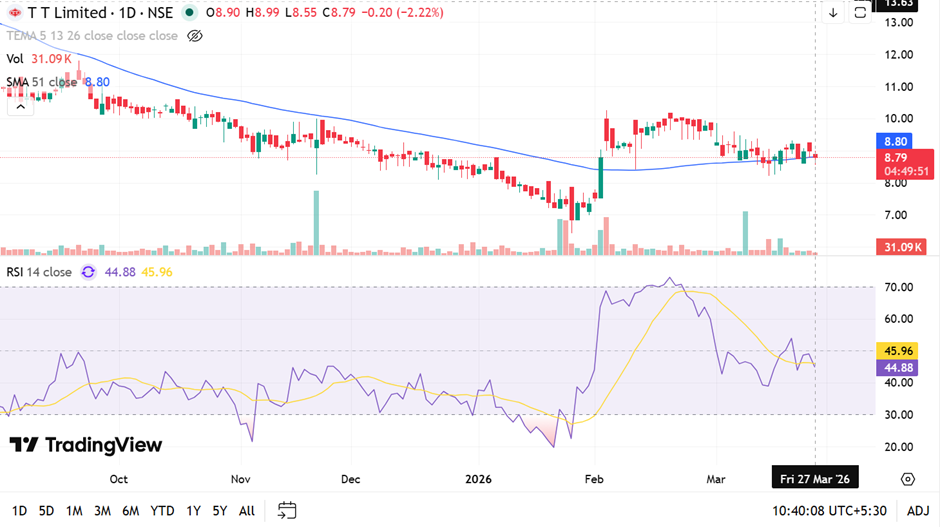Open the go-to-date calendar icon
Image resolution: width=940 pixels, height=527 pixels.
[x=287, y=510]
